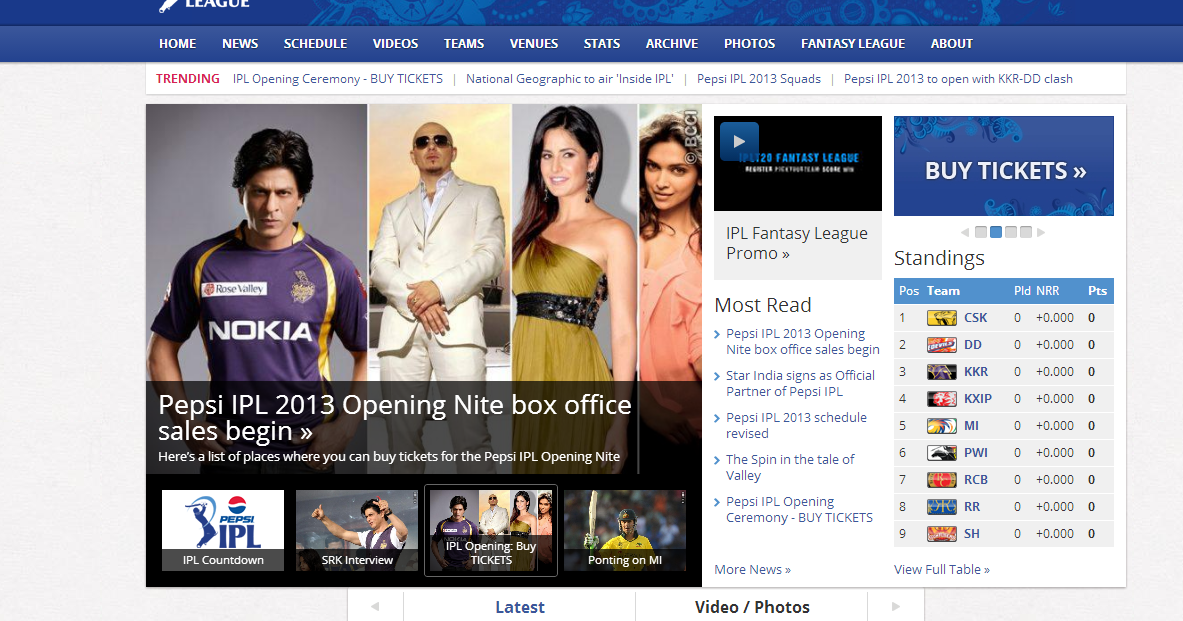Switch to the Latest tab

[x=520, y=607]
